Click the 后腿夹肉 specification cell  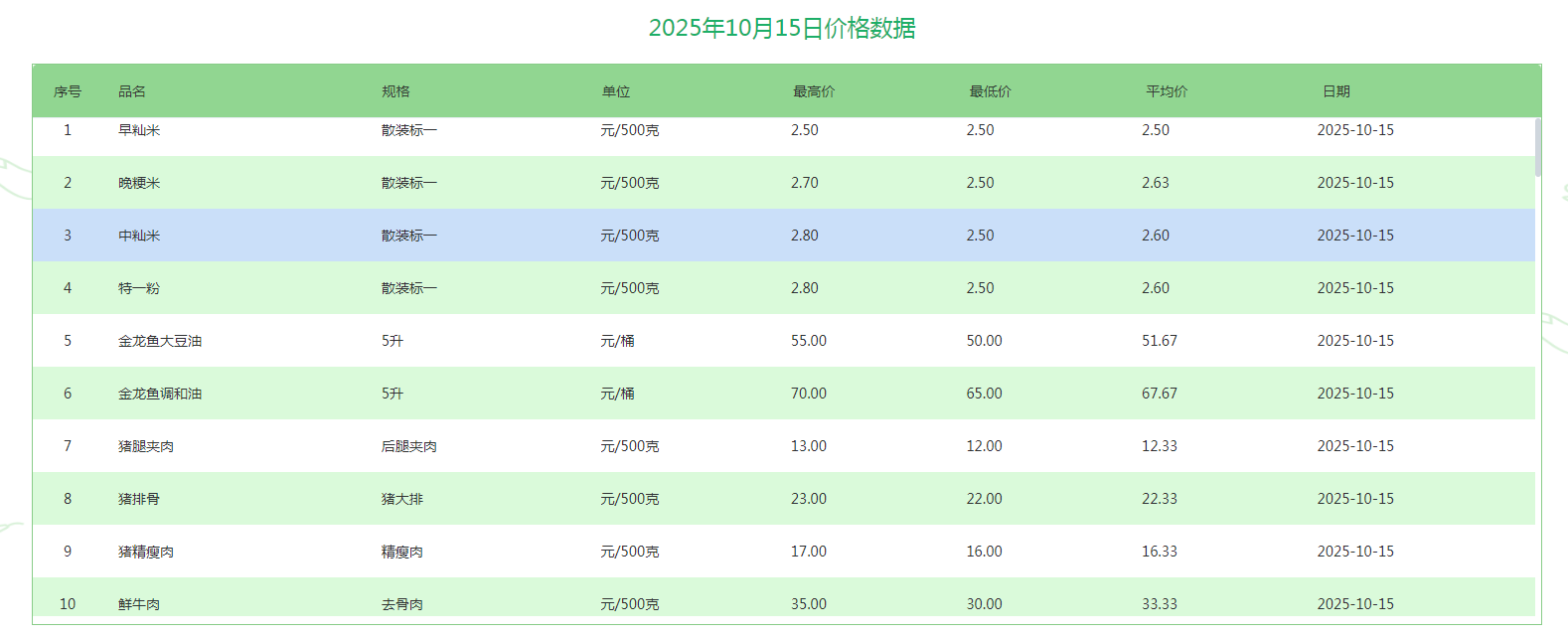(409, 446)
